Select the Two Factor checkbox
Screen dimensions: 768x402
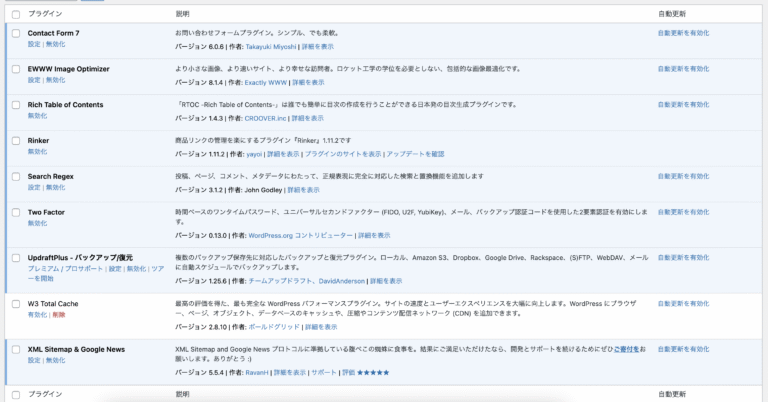click(x=16, y=212)
